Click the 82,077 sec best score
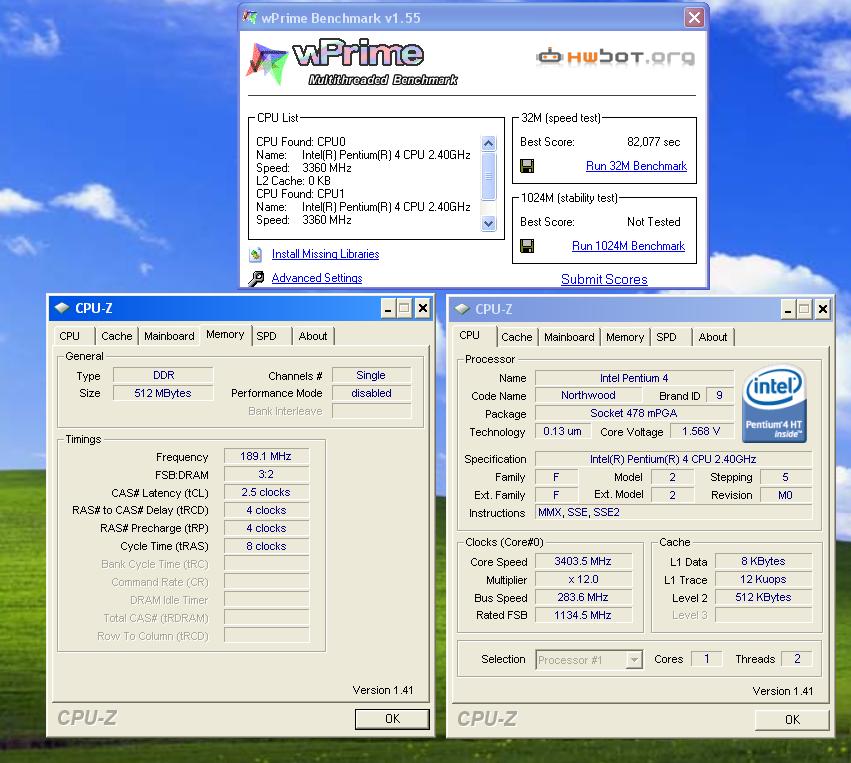Viewport: 851px width, 763px height. (x=653, y=142)
